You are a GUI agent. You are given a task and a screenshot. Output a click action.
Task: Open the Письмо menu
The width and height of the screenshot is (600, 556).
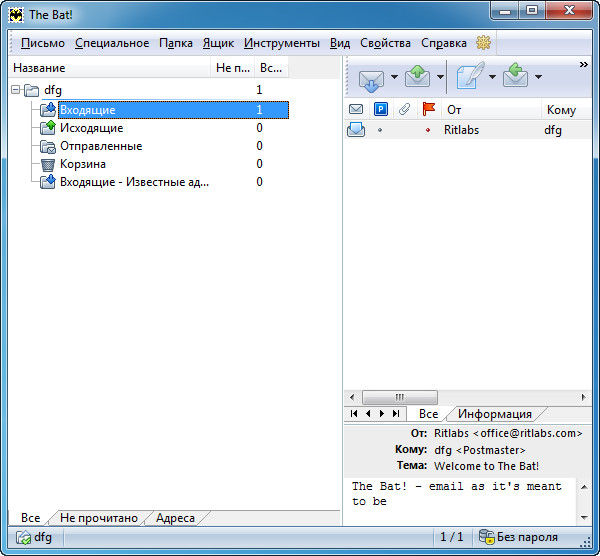click(42, 43)
